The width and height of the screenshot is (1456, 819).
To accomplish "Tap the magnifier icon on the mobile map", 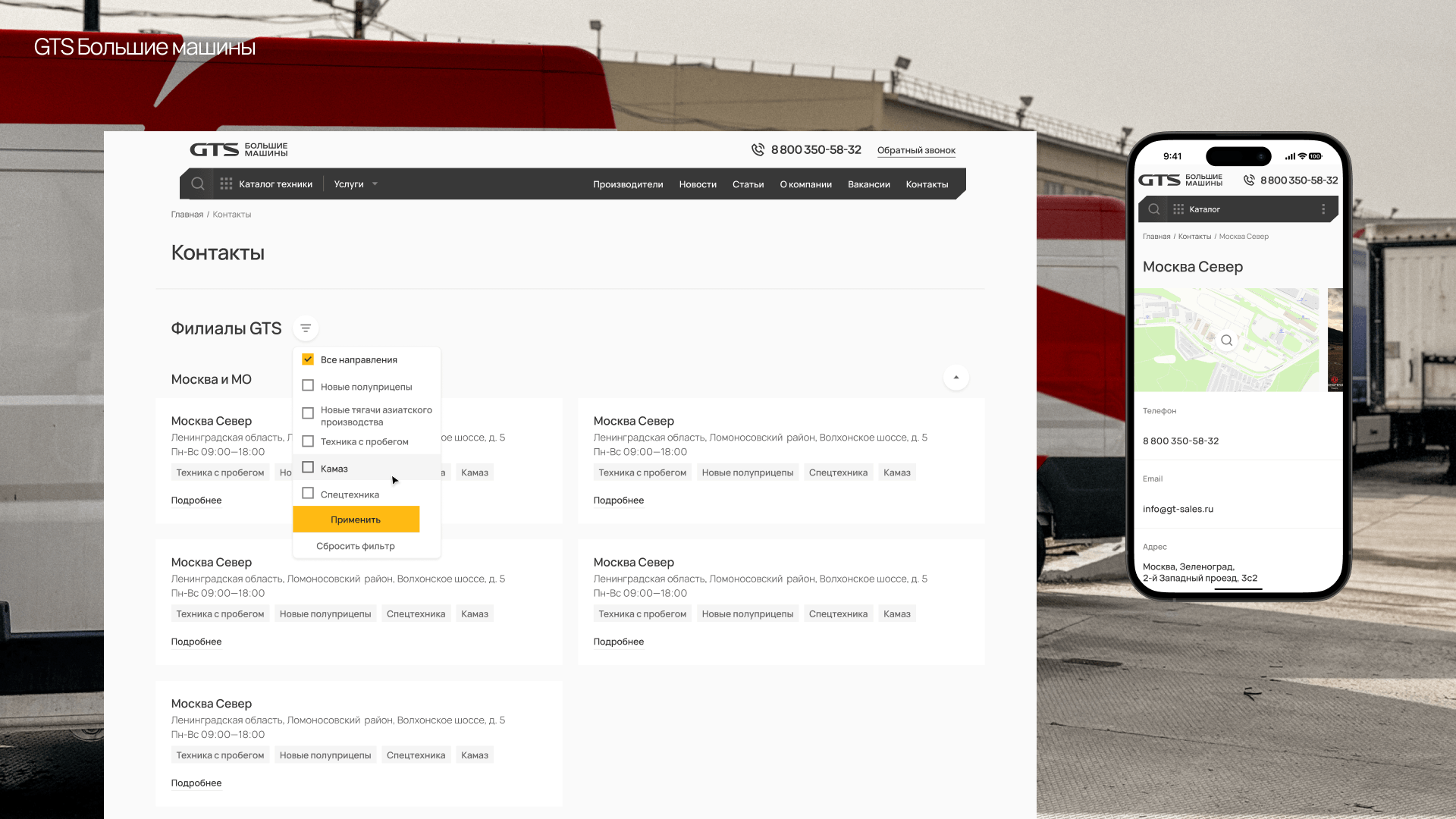I will pyautogui.click(x=1227, y=340).
